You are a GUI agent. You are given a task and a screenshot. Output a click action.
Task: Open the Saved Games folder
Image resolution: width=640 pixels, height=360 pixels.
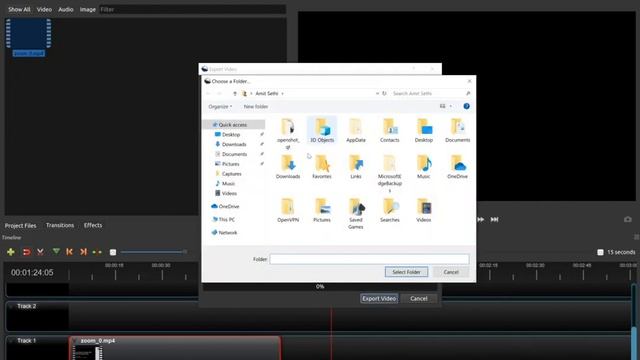(356, 213)
